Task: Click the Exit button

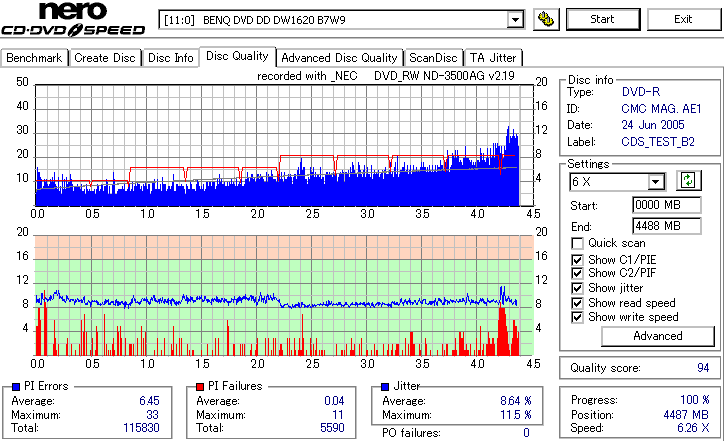Action: 683,19
